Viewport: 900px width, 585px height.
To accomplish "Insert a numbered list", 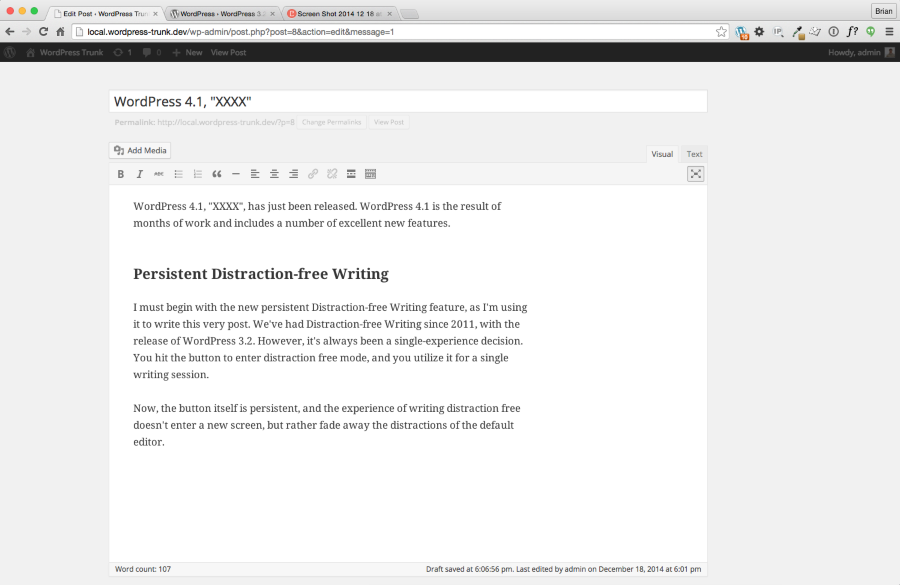I will tap(197, 174).
